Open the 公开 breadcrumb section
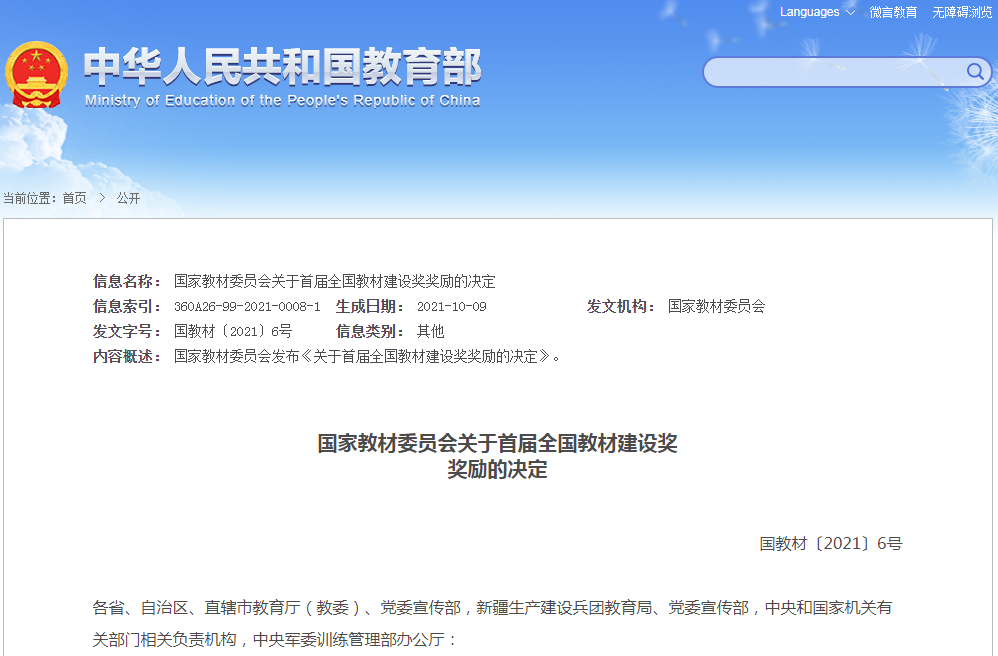The image size is (998, 656). (x=130, y=197)
